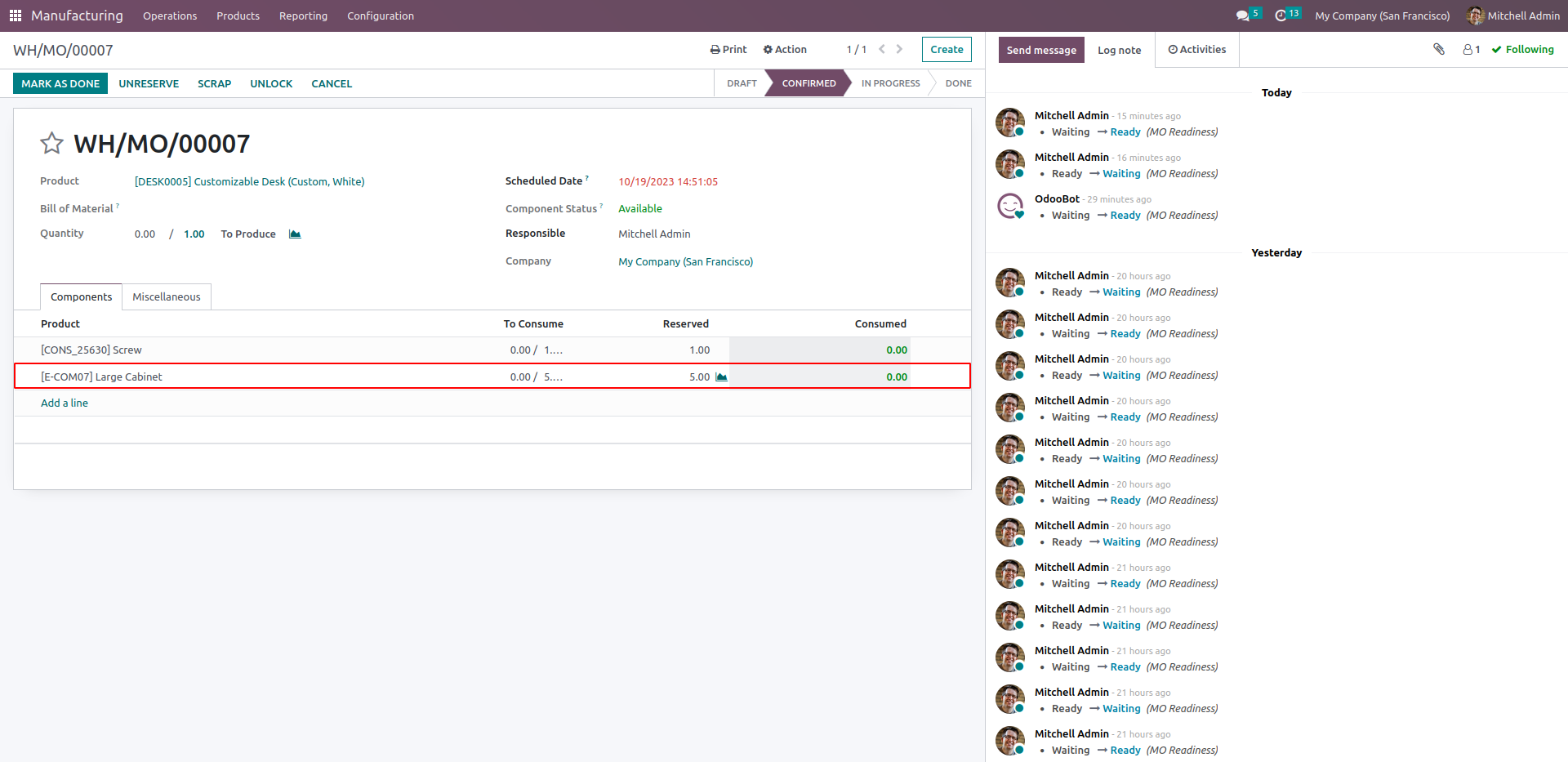Select the Done status stage
The width and height of the screenshot is (1568, 762).
click(x=958, y=83)
